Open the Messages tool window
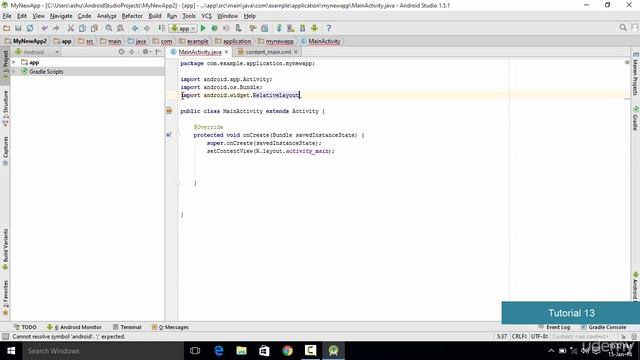The image size is (640, 360). tap(170, 327)
